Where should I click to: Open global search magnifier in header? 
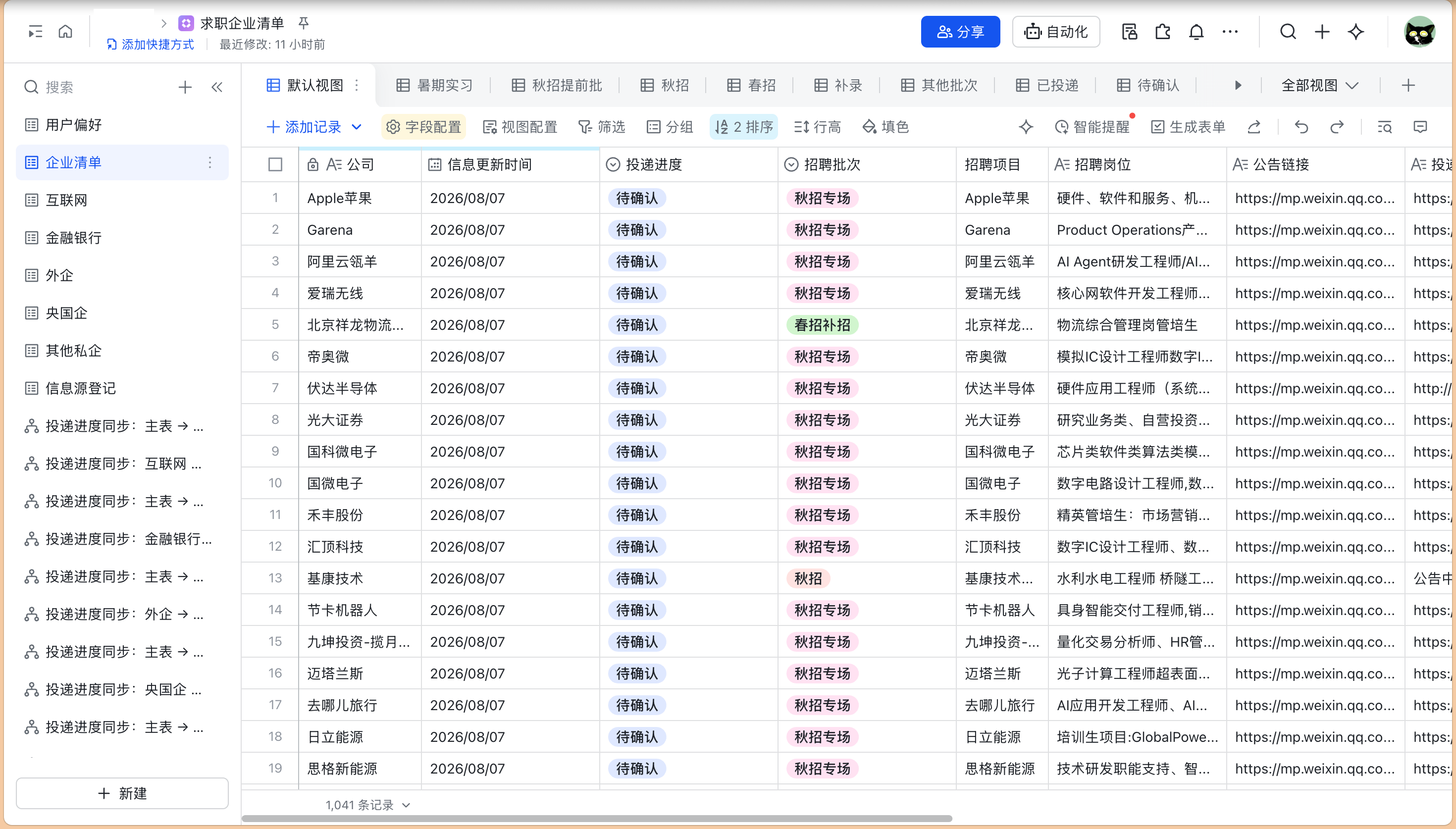[1288, 32]
